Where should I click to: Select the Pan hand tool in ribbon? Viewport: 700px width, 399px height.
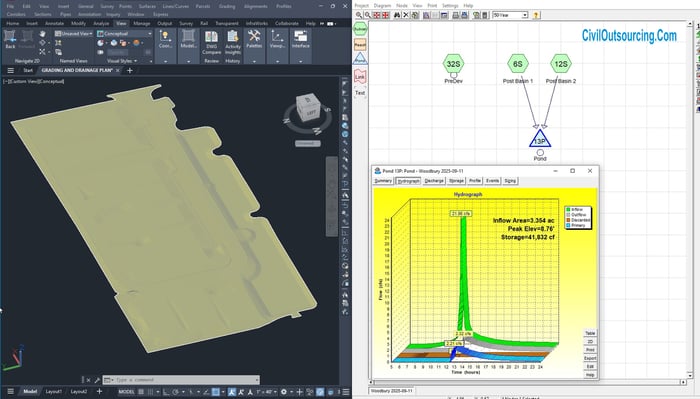click(42, 34)
